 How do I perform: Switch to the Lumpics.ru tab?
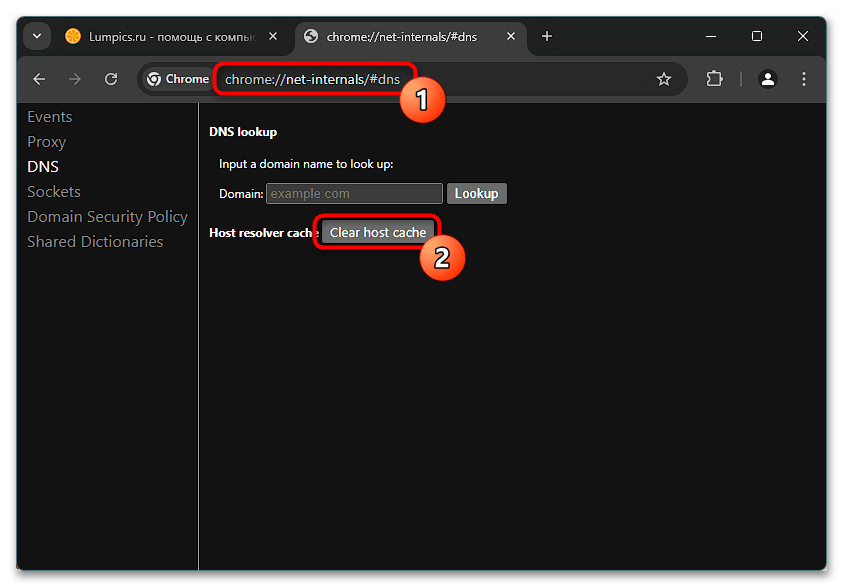pyautogui.click(x=172, y=37)
